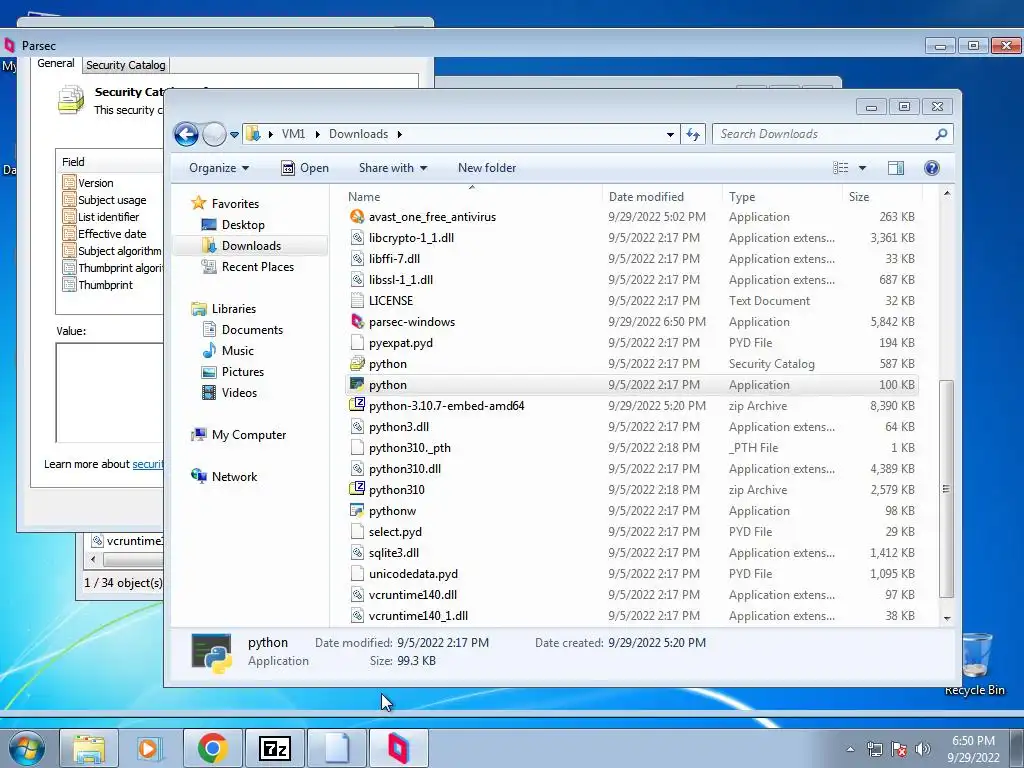Toggle the preview pane button
The width and height of the screenshot is (1024, 768).
(x=896, y=168)
